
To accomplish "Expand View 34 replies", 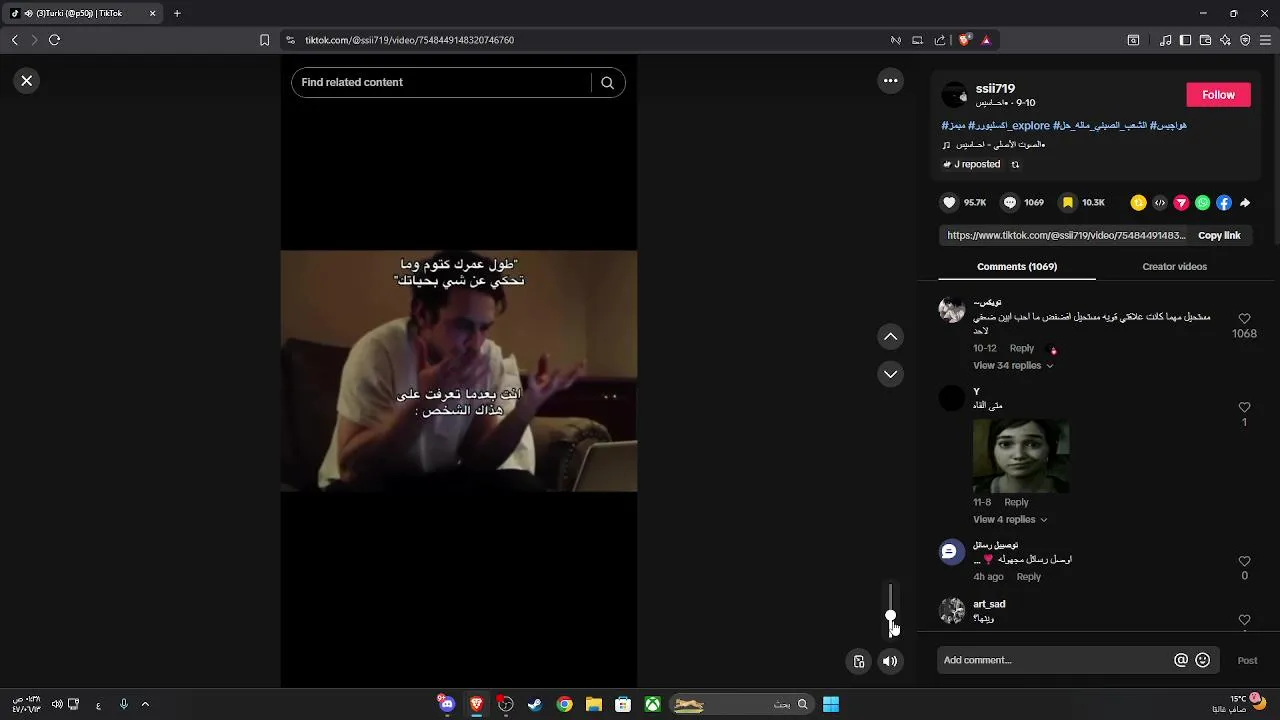I will tap(1013, 366).
